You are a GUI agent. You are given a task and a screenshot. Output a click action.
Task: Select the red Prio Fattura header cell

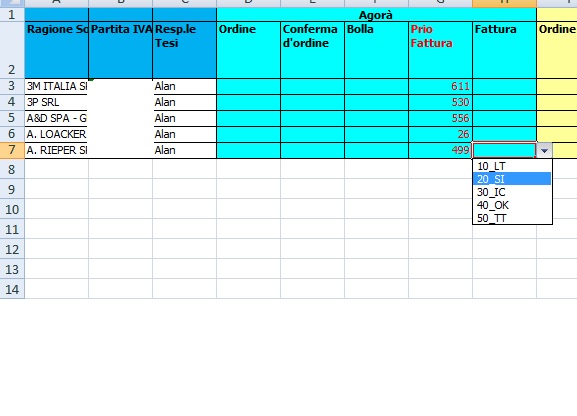(x=440, y=50)
